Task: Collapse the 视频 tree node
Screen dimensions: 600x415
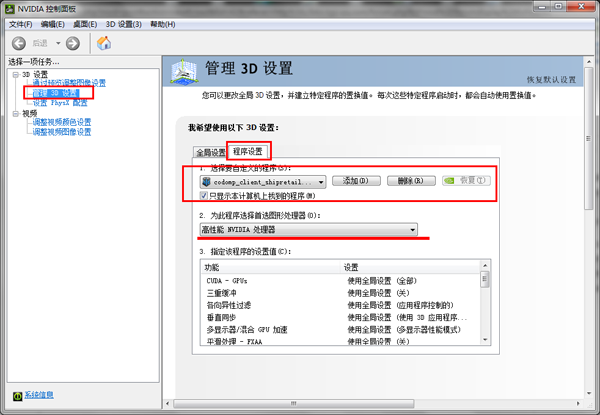Action: [14, 113]
